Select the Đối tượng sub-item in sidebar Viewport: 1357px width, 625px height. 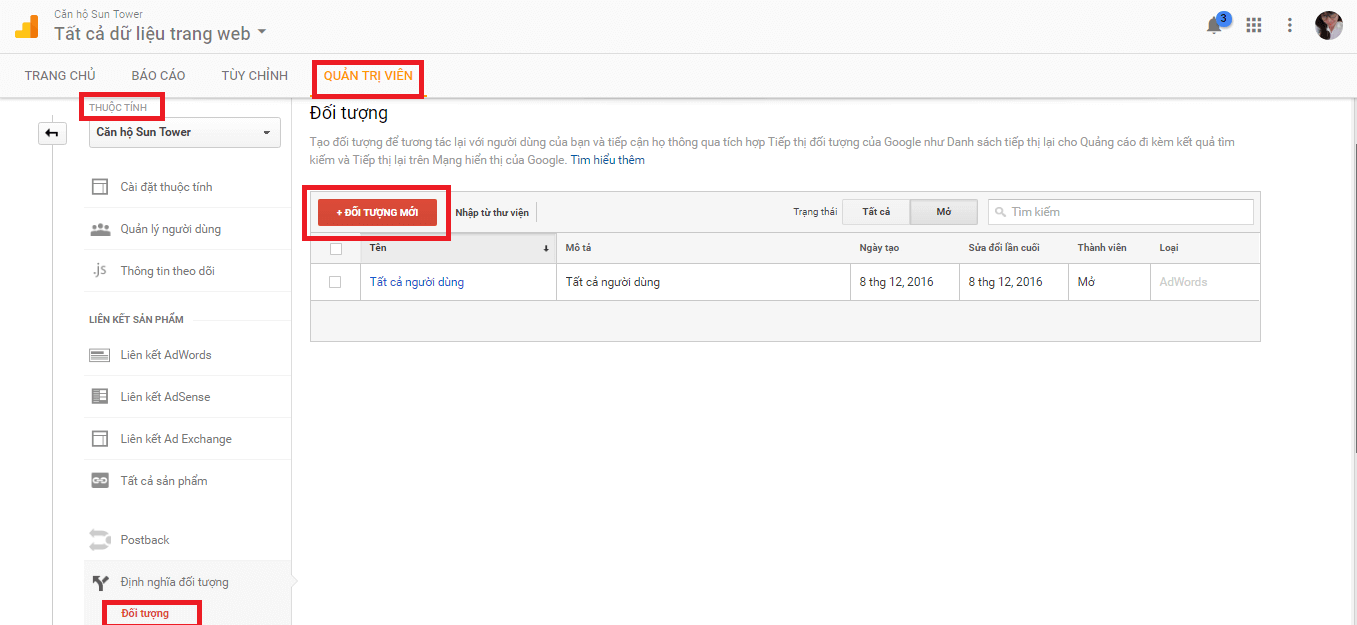(145, 613)
